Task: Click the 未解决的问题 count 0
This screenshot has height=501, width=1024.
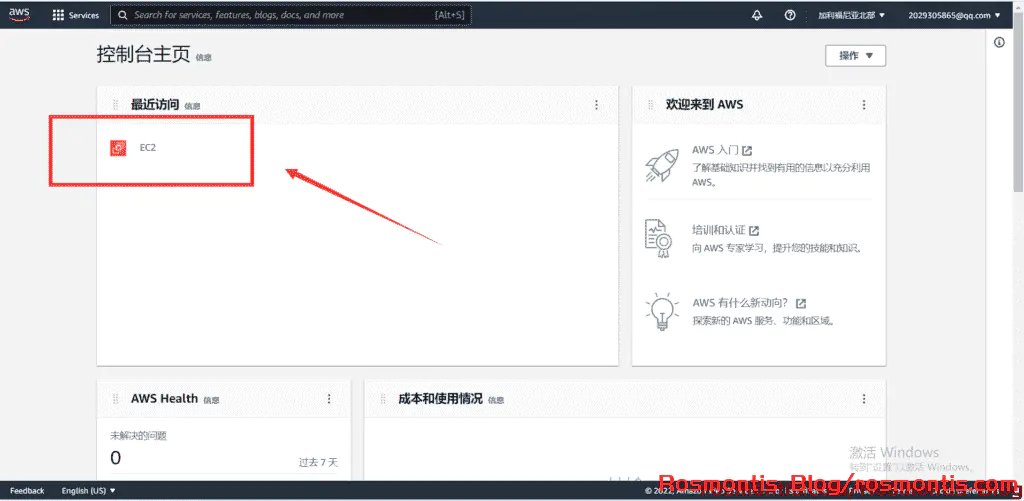Action: (x=116, y=458)
